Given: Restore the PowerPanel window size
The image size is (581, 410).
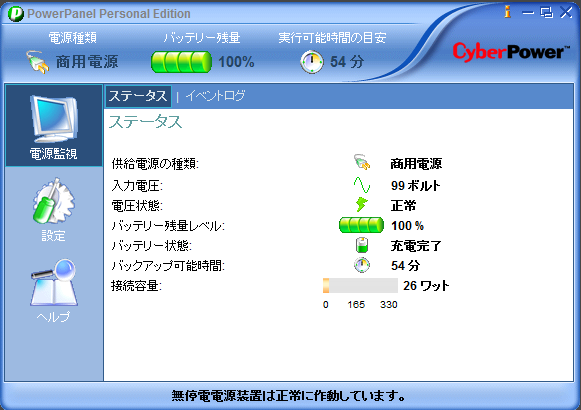Looking at the screenshot, I should point(547,12).
